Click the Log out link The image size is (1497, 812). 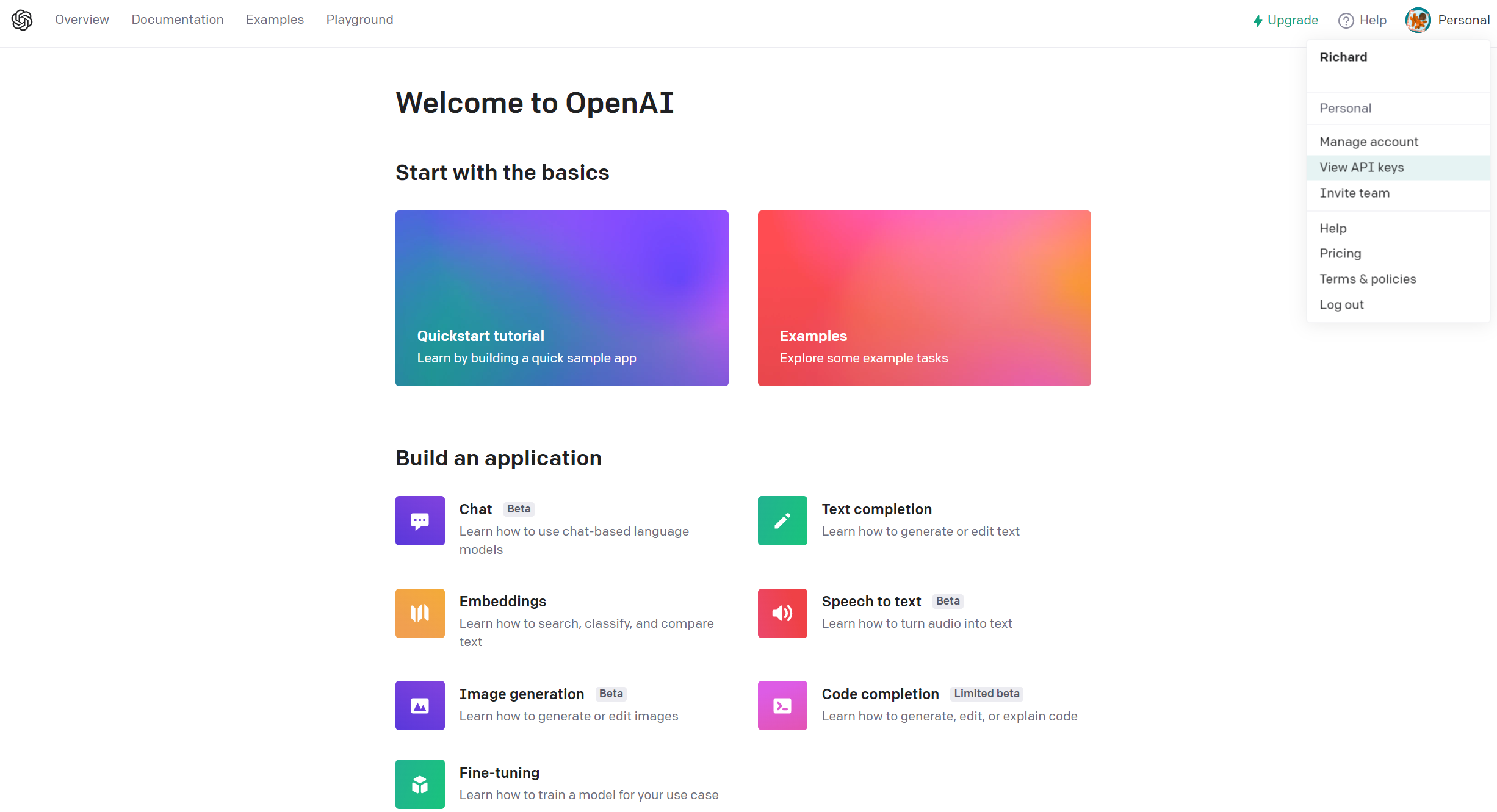pyautogui.click(x=1343, y=304)
